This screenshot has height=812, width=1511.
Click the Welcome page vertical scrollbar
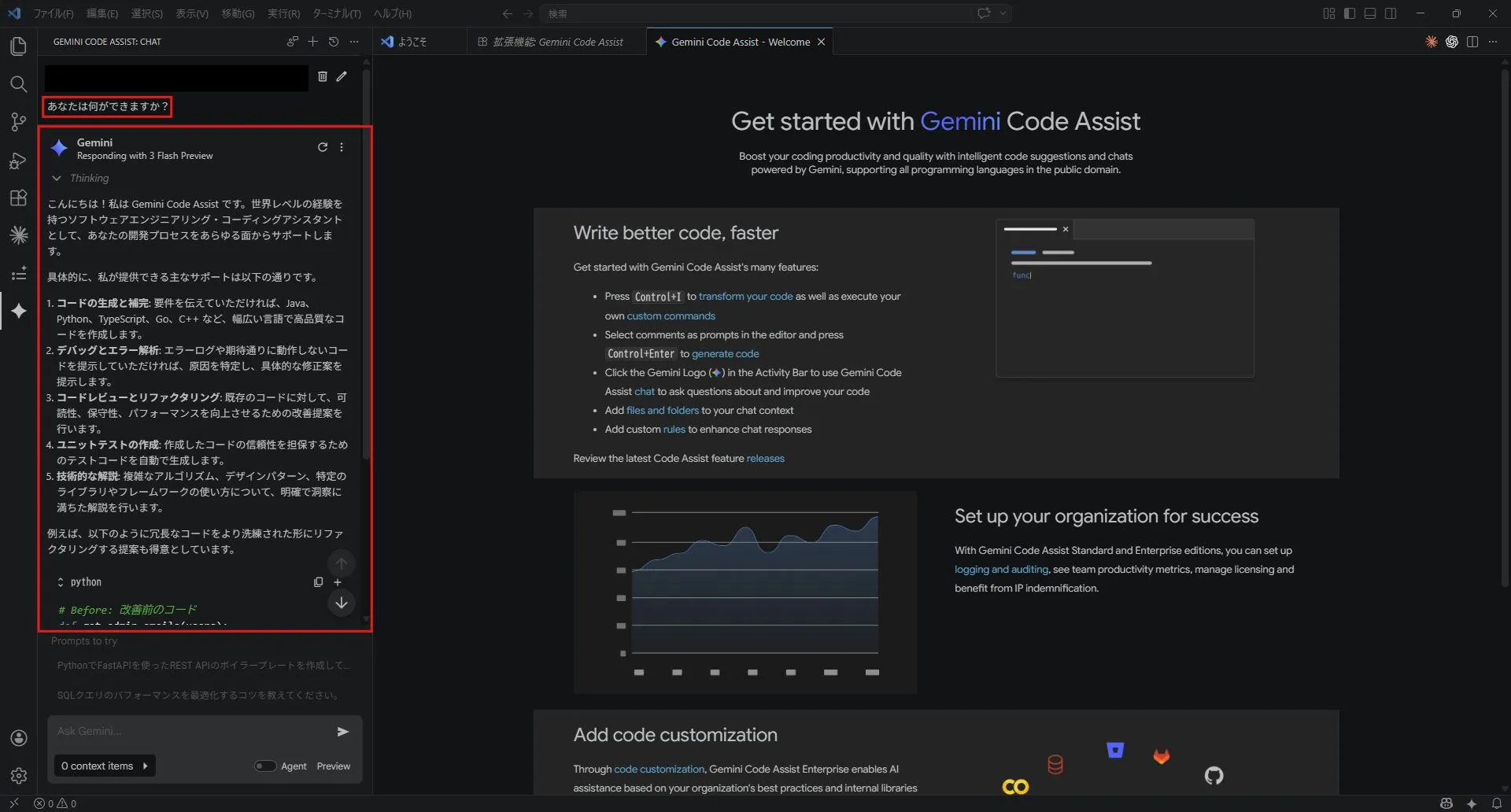1505,327
